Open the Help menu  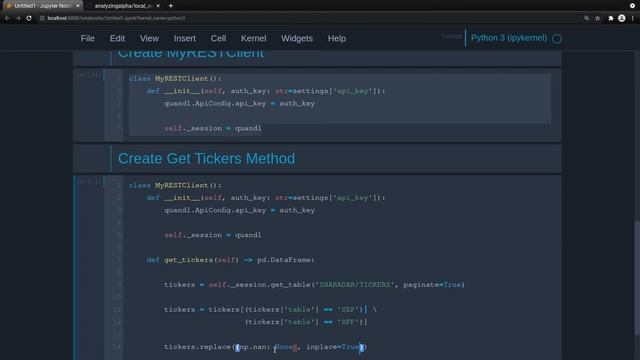tap(337, 38)
